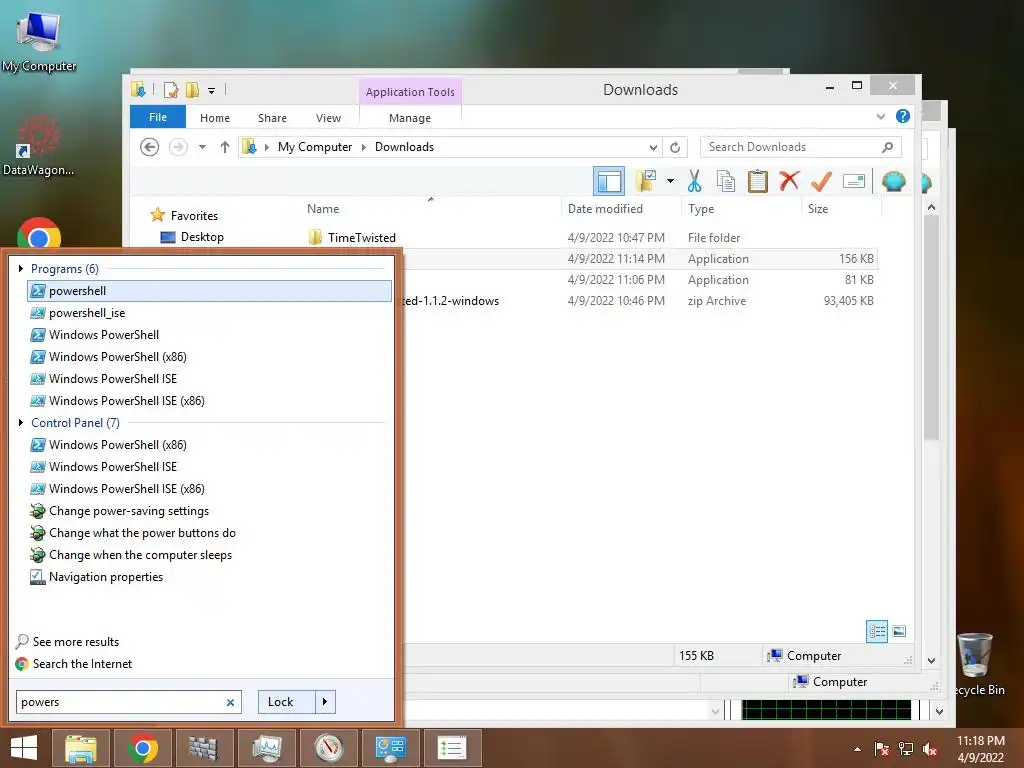
Task: Refresh the Downloads folder
Action: click(x=675, y=148)
